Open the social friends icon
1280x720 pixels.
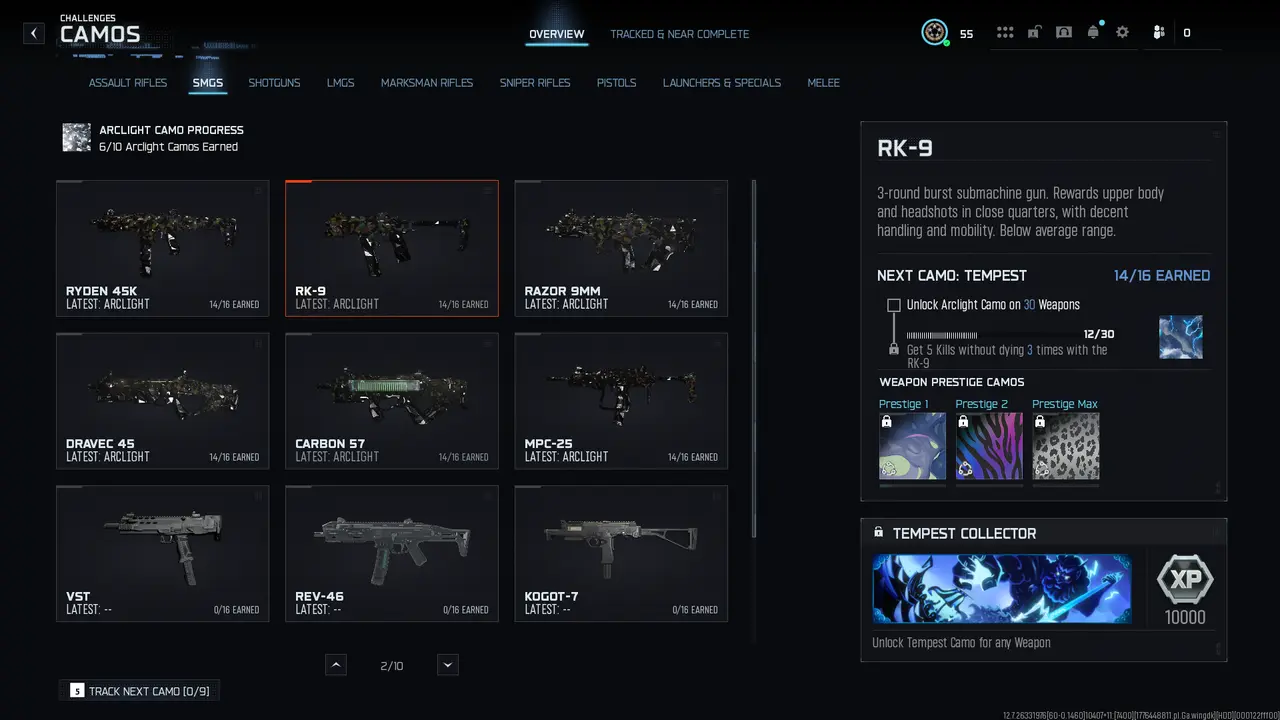click(1158, 33)
